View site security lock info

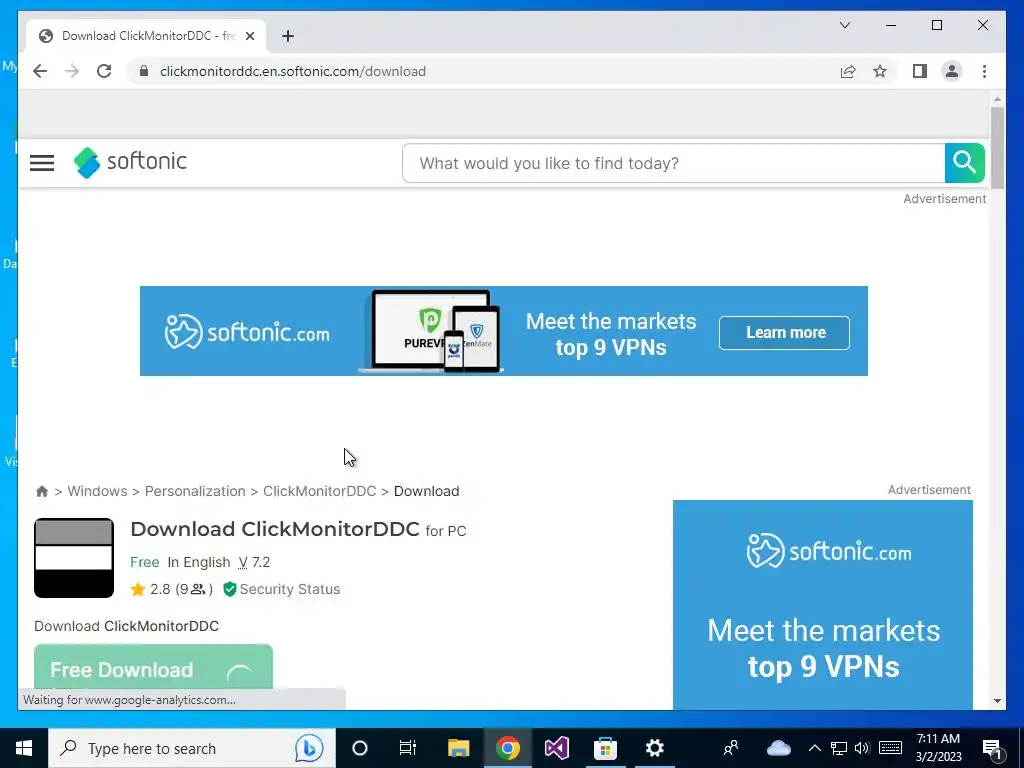(144, 71)
